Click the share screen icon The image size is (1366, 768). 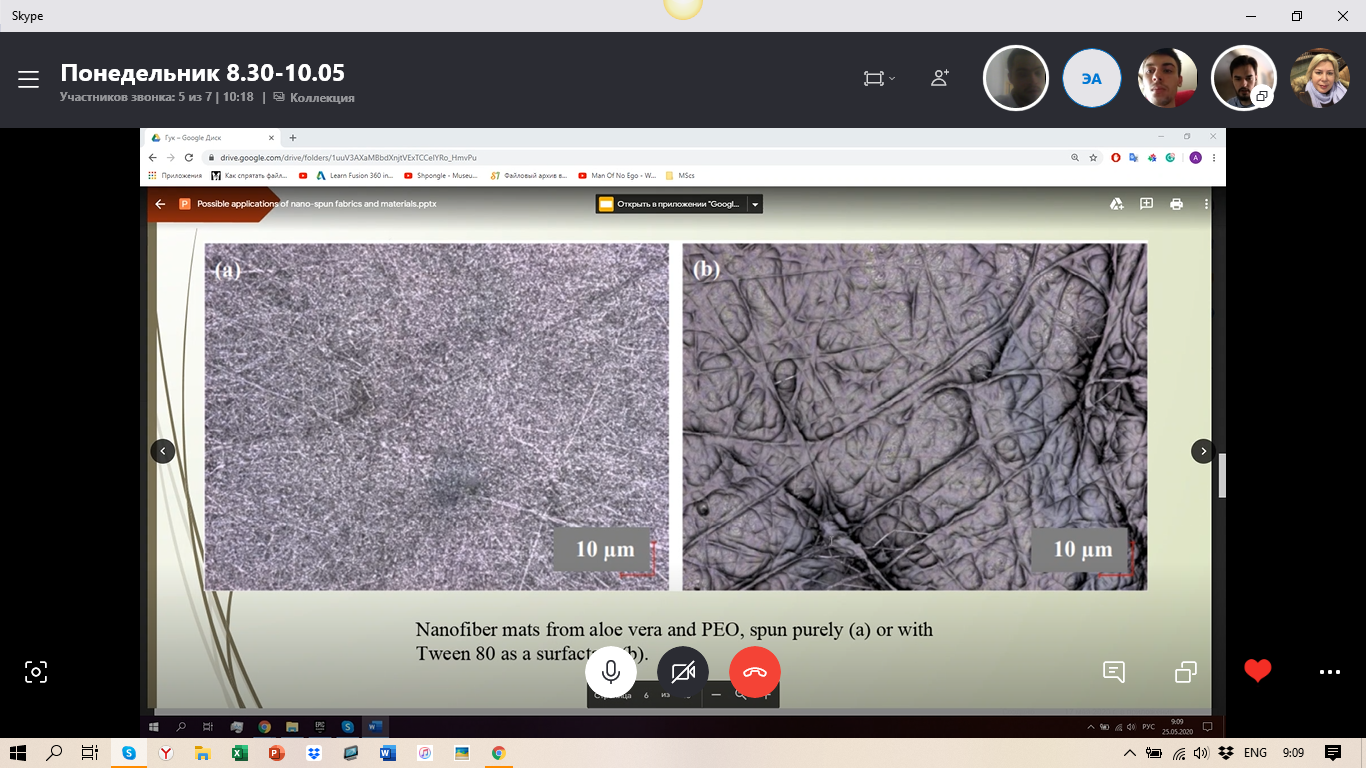click(x=1186, y=672)
